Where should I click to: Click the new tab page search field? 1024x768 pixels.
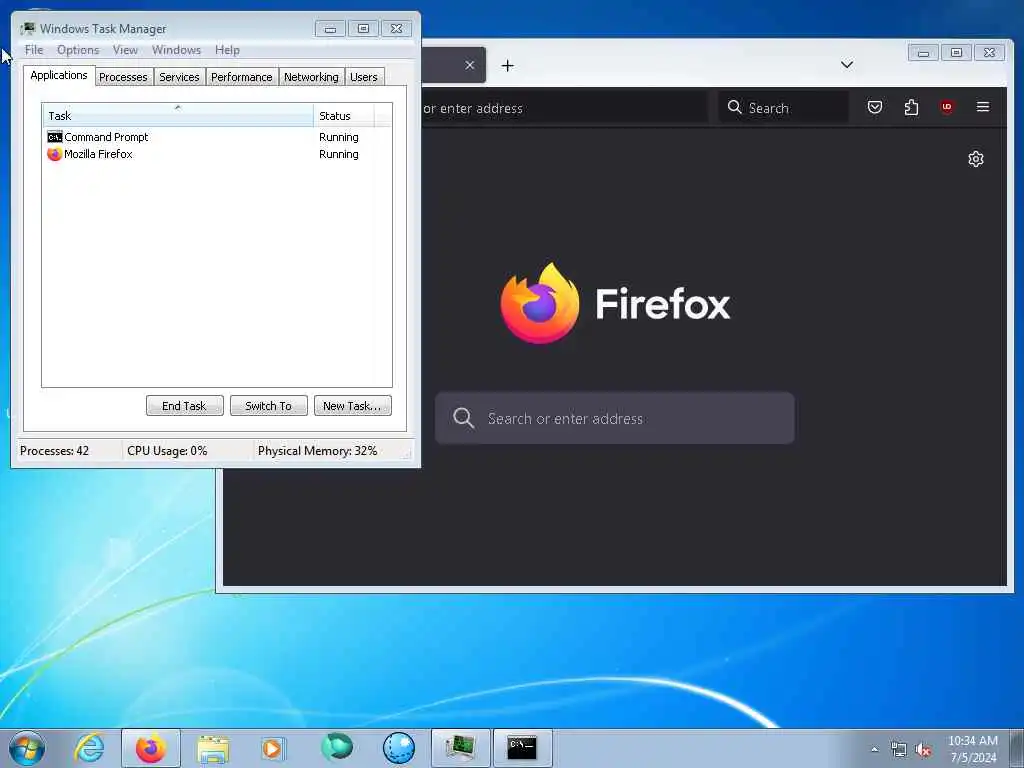point(615,418)
